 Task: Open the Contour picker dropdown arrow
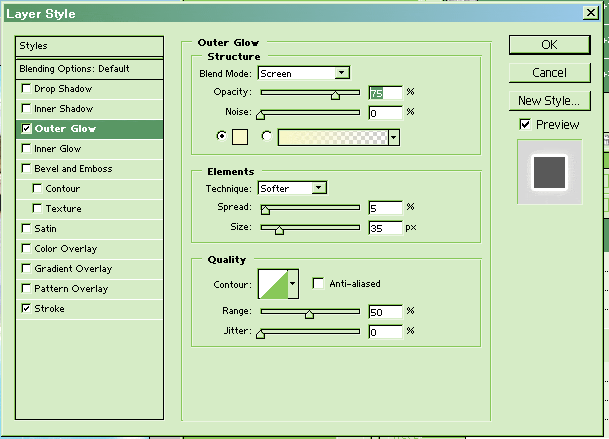(x=293, y=284)
